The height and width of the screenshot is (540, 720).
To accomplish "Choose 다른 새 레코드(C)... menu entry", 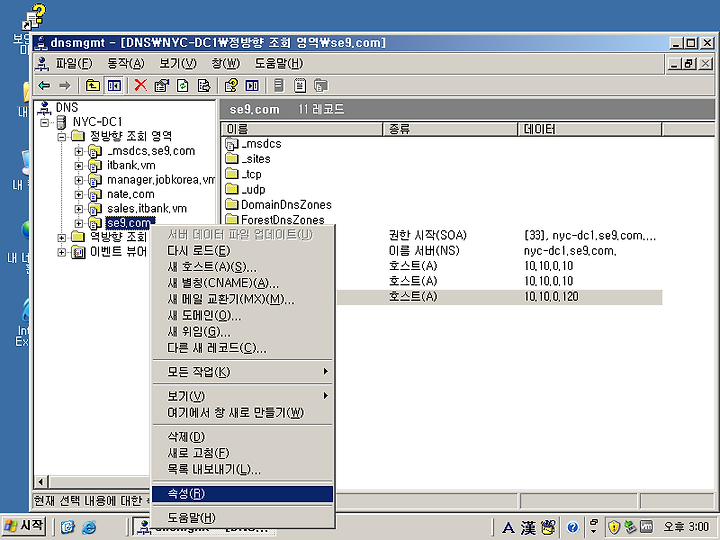I will pyautogui.click(x=242, y=348).
